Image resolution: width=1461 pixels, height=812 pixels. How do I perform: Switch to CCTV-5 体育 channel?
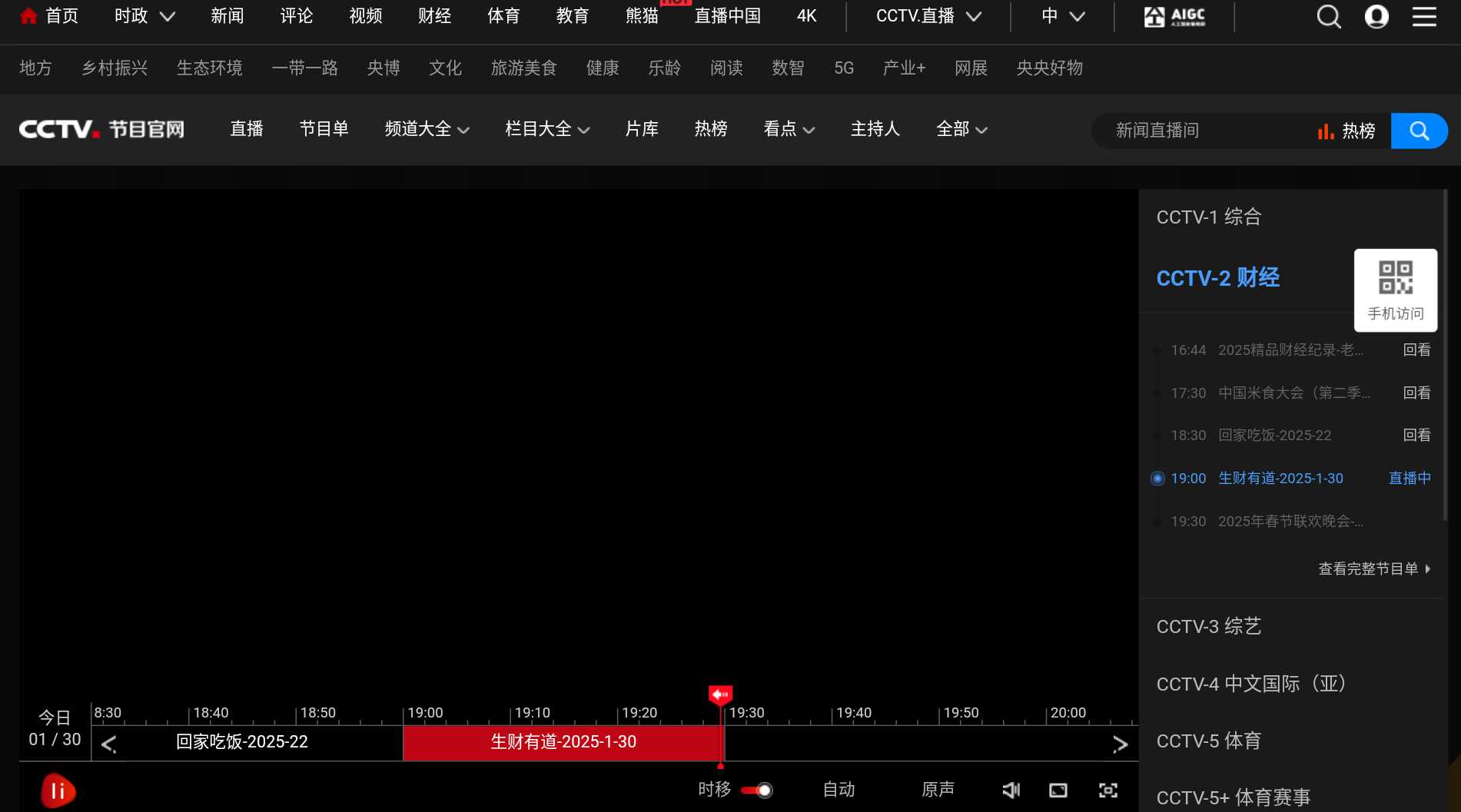pos(1209,741)
